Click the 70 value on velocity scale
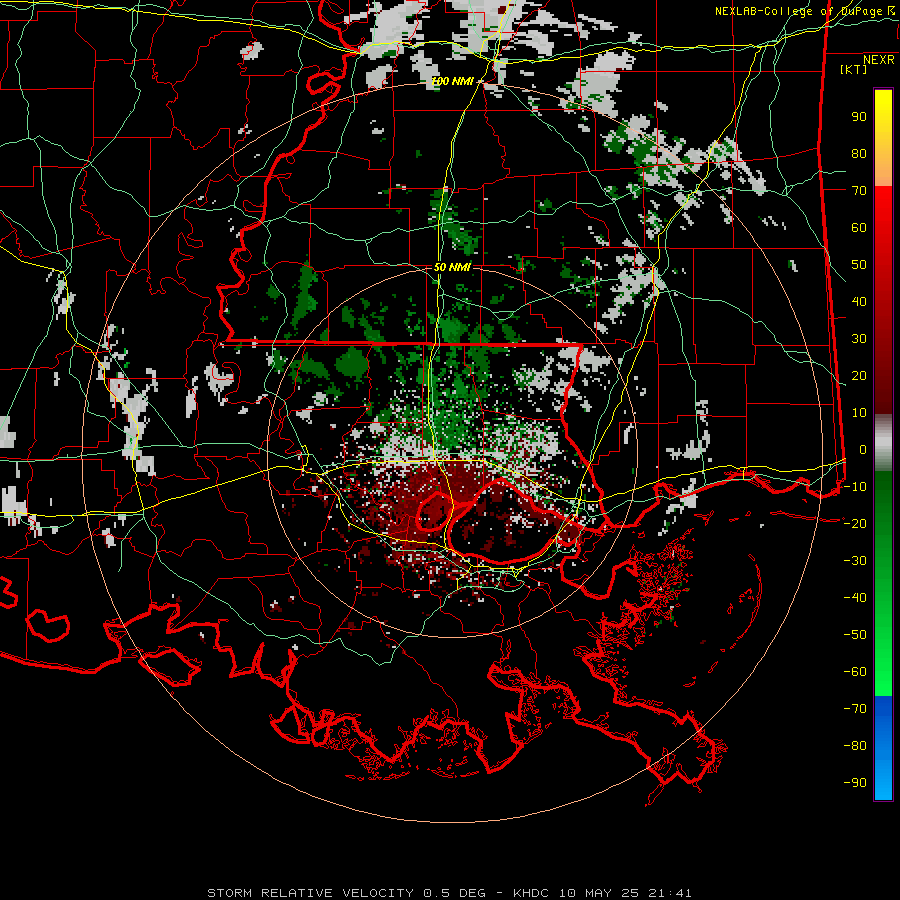Screen dimensions: 900x900 coord(859,191)
